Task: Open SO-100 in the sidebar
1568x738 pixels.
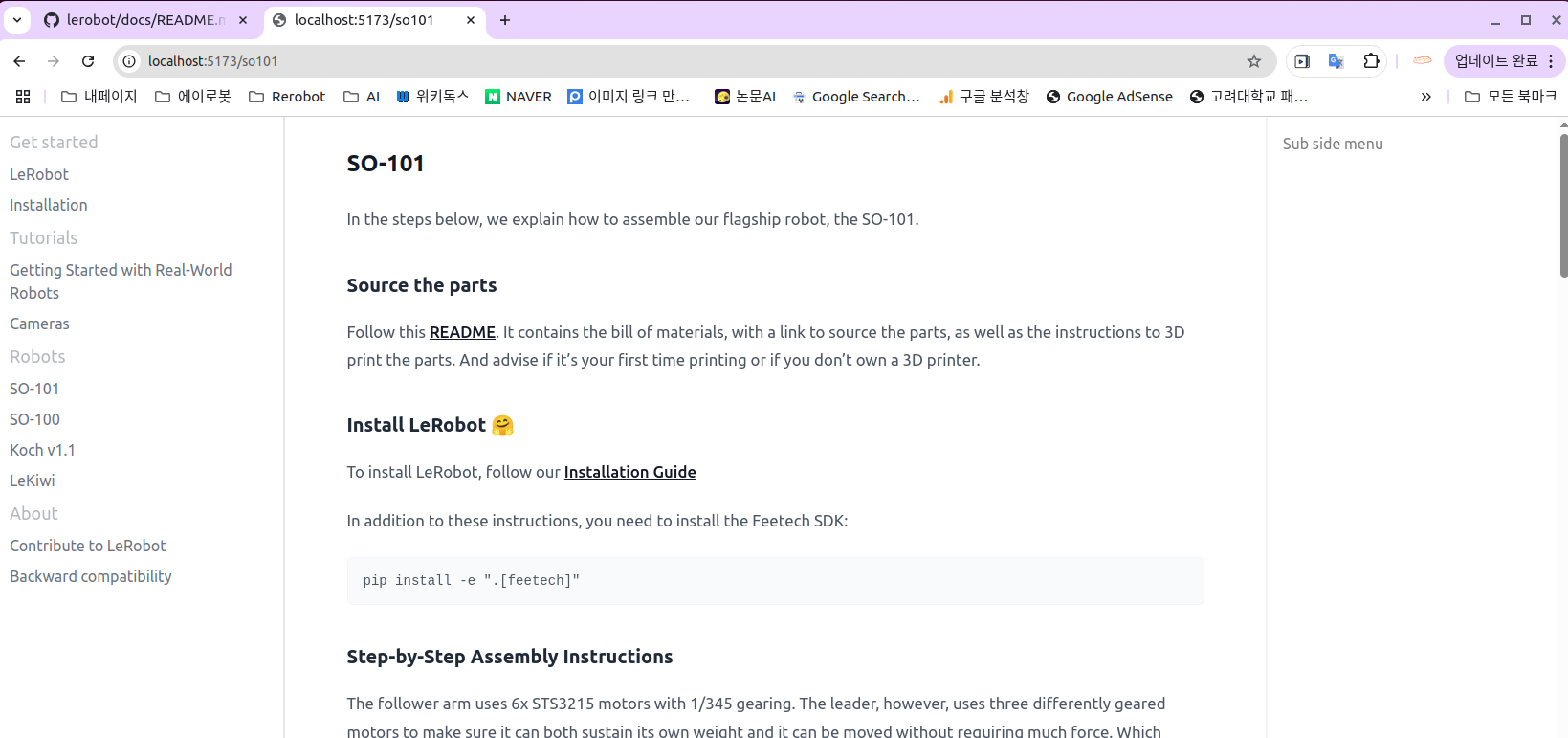Action: (x=34, y=419)
